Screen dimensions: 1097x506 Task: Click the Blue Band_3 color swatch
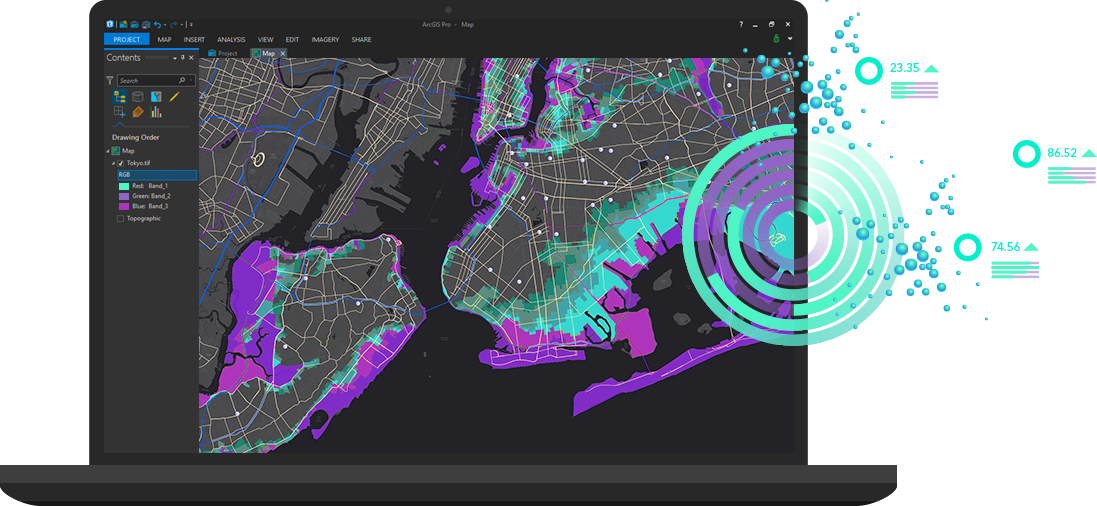[124, 206]
